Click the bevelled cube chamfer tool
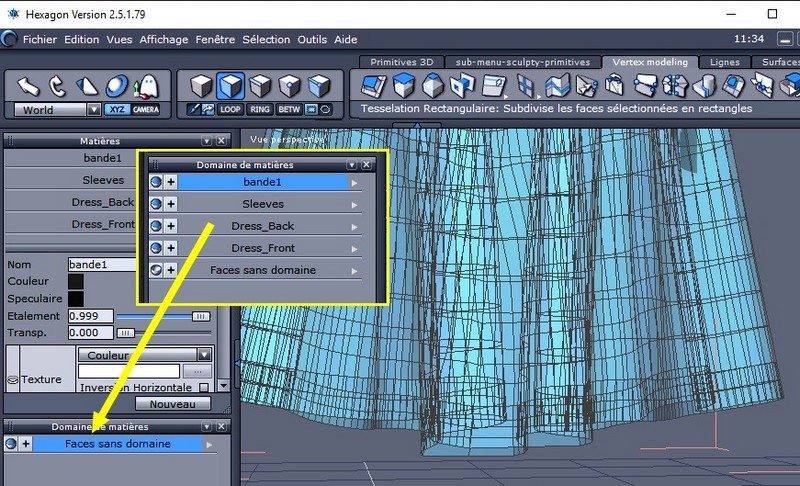Image resolution: width=800 pixels, height=486 pixels. click(x=433, y=85)
